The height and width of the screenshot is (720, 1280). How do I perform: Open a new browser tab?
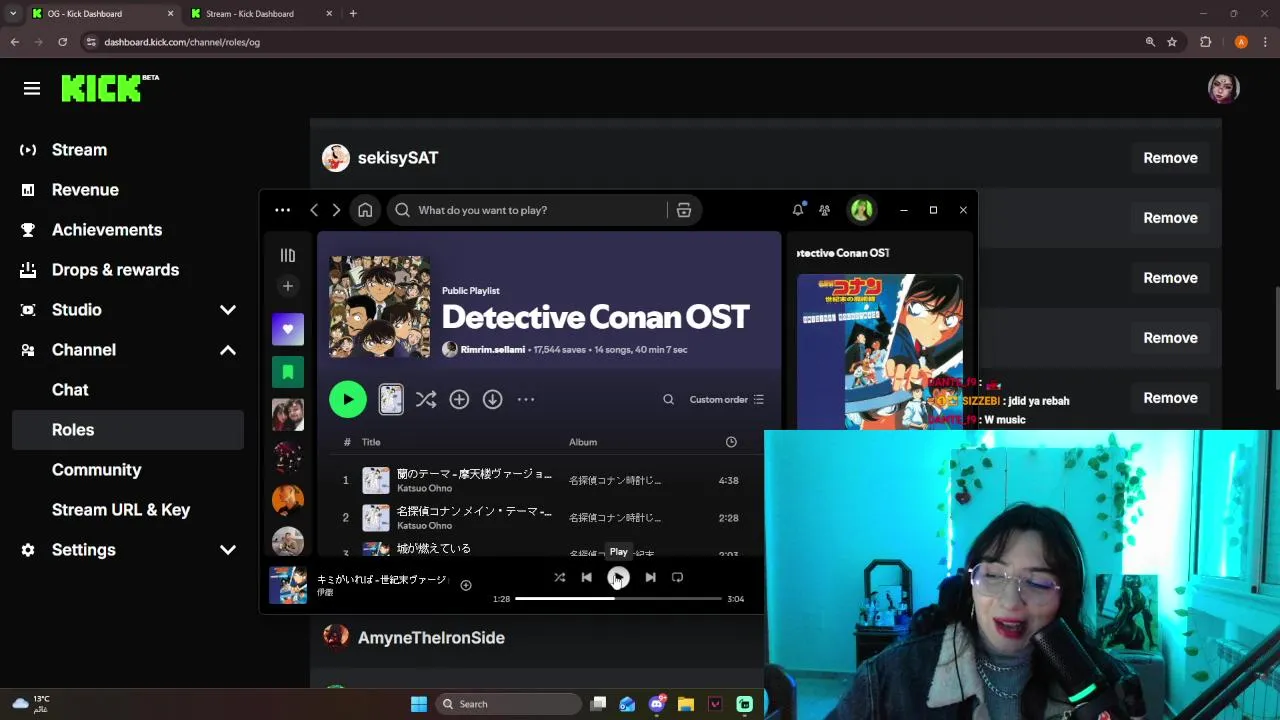point(353,14)
